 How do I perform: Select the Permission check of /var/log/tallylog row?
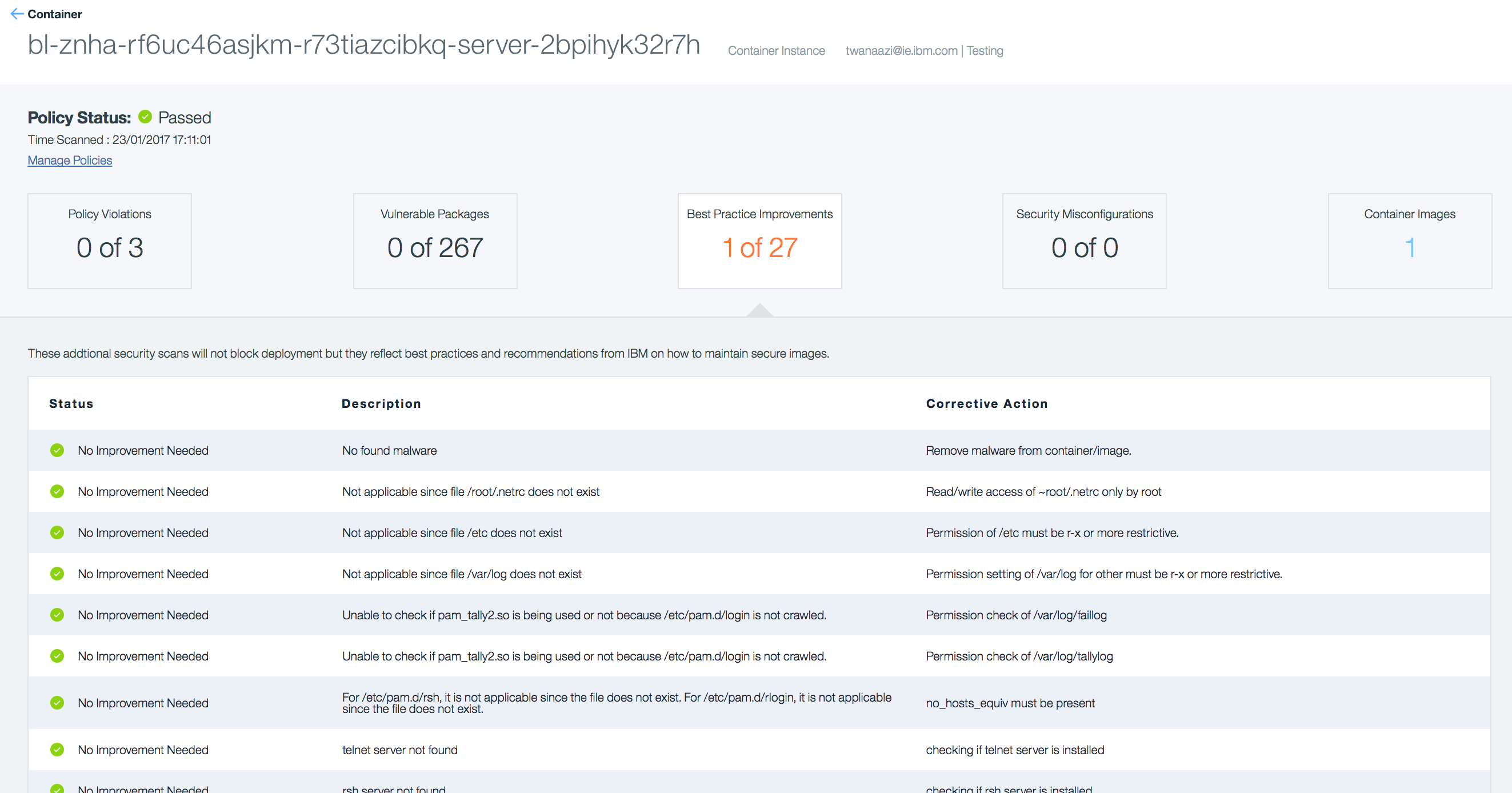[1019, 656]
